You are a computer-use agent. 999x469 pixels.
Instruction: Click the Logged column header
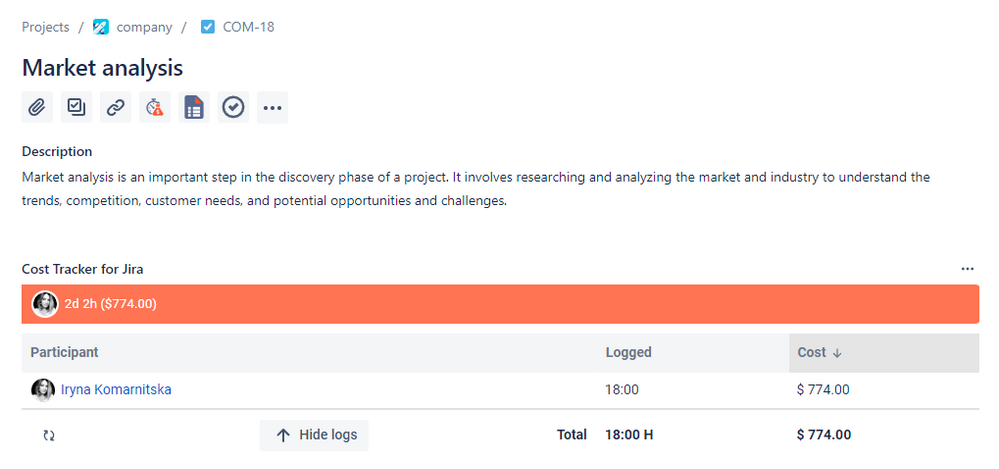[628, 352]
